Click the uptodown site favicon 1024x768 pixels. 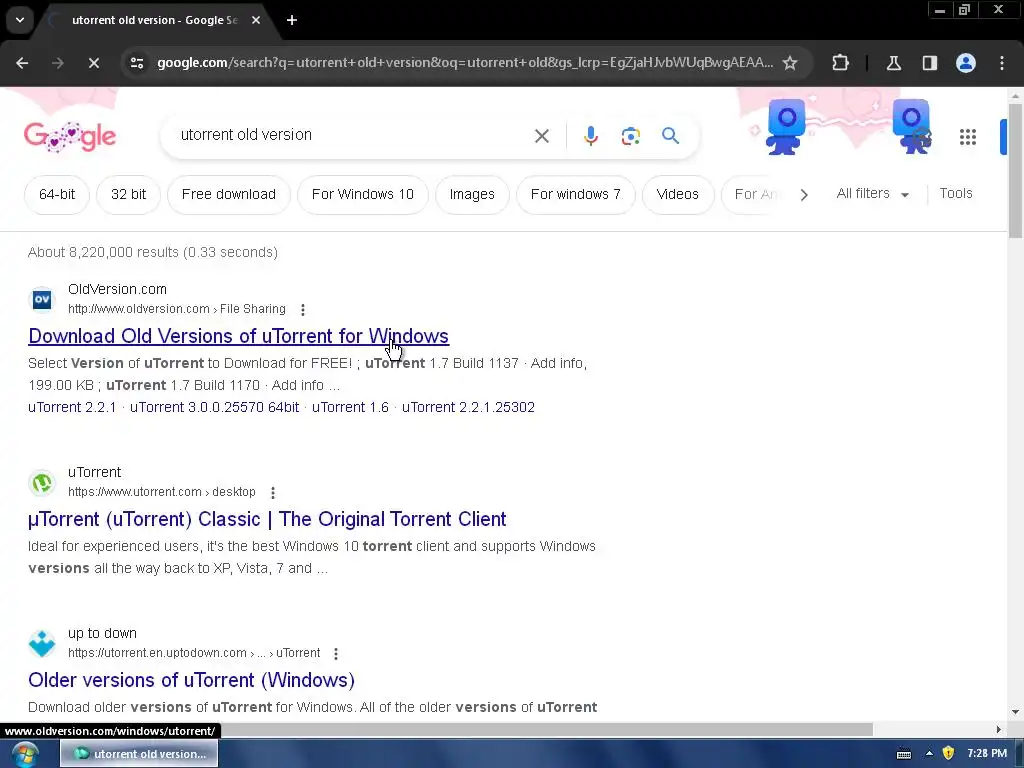pos(42,643)
